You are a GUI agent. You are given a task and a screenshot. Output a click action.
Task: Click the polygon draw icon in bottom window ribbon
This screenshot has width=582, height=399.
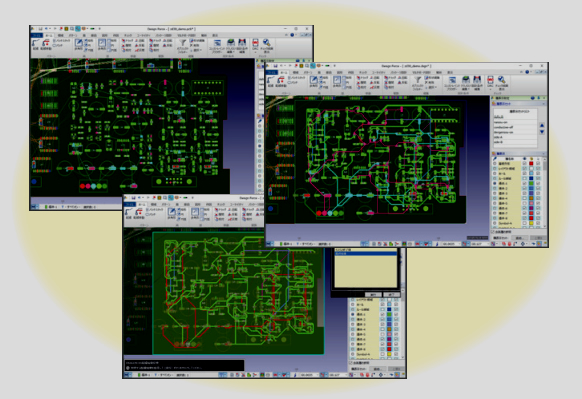click(x=171, y=212)
